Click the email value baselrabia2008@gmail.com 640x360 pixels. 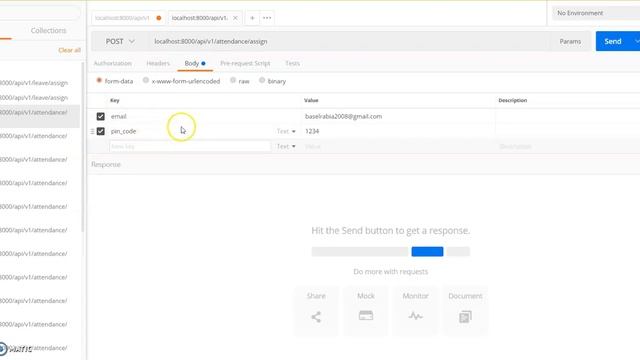(x=343, y=117)
